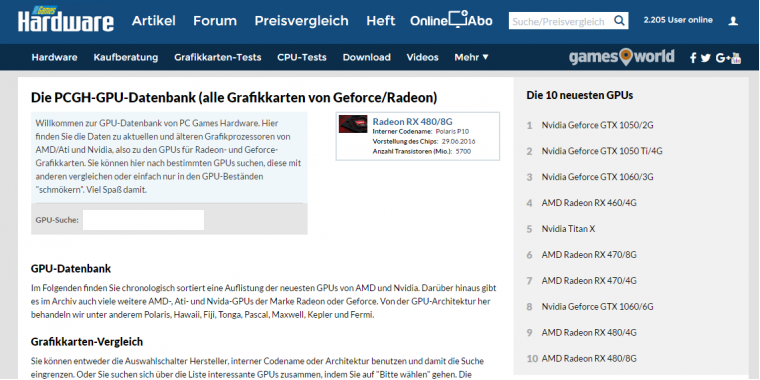Click the Grafikkarten-Vergleich heading
This screenshot has height=380, width=760.
coord(87,342)
